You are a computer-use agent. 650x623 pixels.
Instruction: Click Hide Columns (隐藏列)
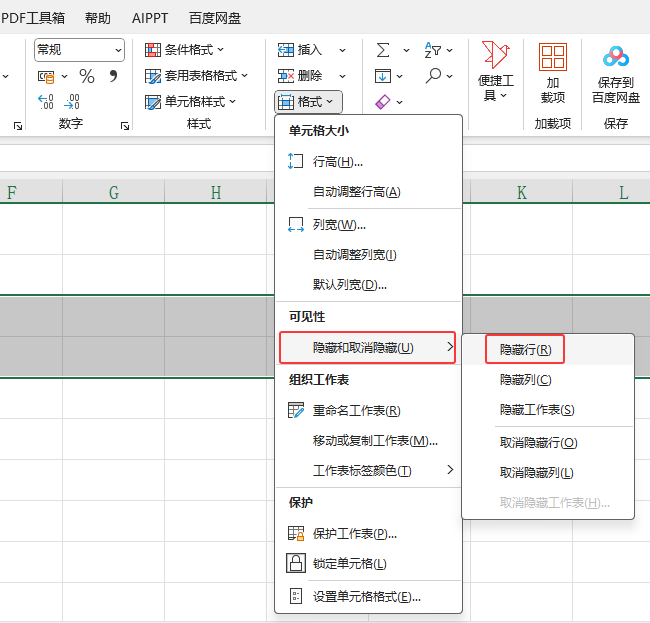pyautogui.click(x=548, y=380)
